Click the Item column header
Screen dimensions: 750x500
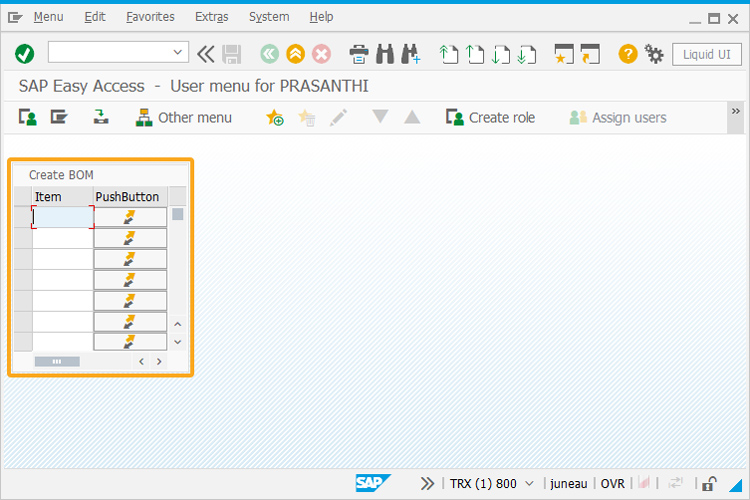click(63, 197)
